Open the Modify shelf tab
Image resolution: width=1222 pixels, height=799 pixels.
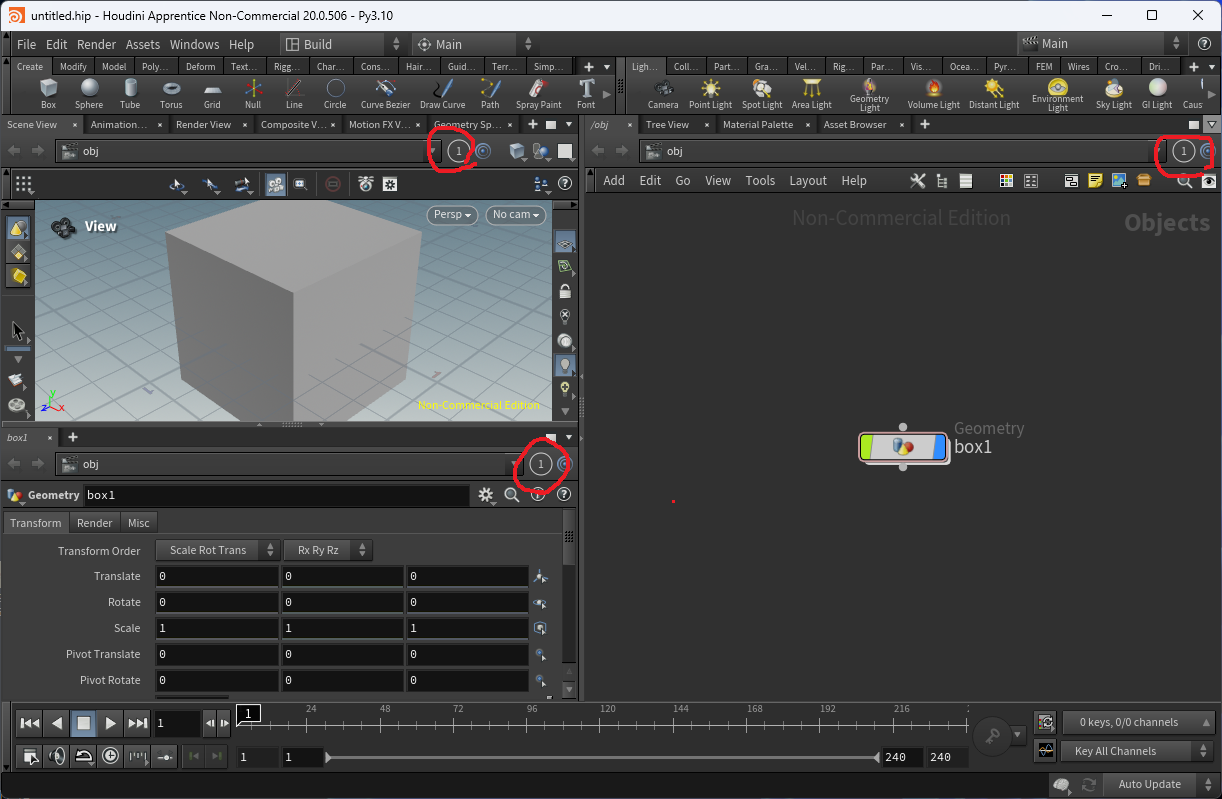(73, 66)
